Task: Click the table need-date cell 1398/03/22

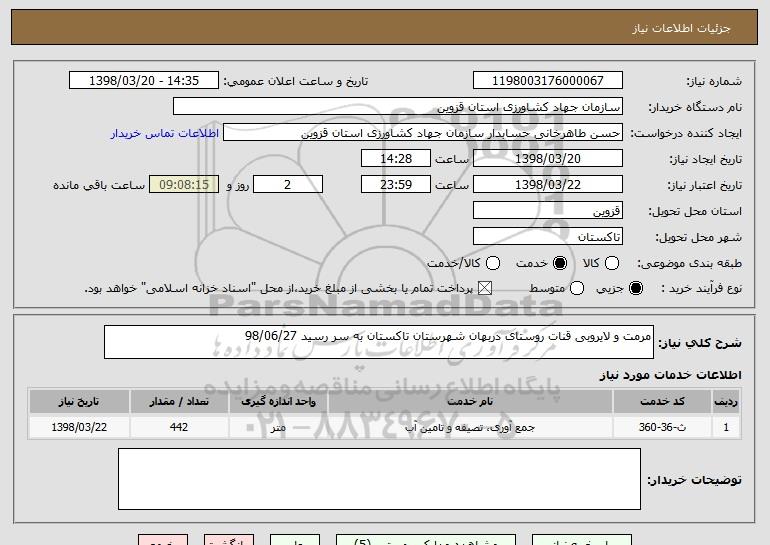Action: pos(79,427)
